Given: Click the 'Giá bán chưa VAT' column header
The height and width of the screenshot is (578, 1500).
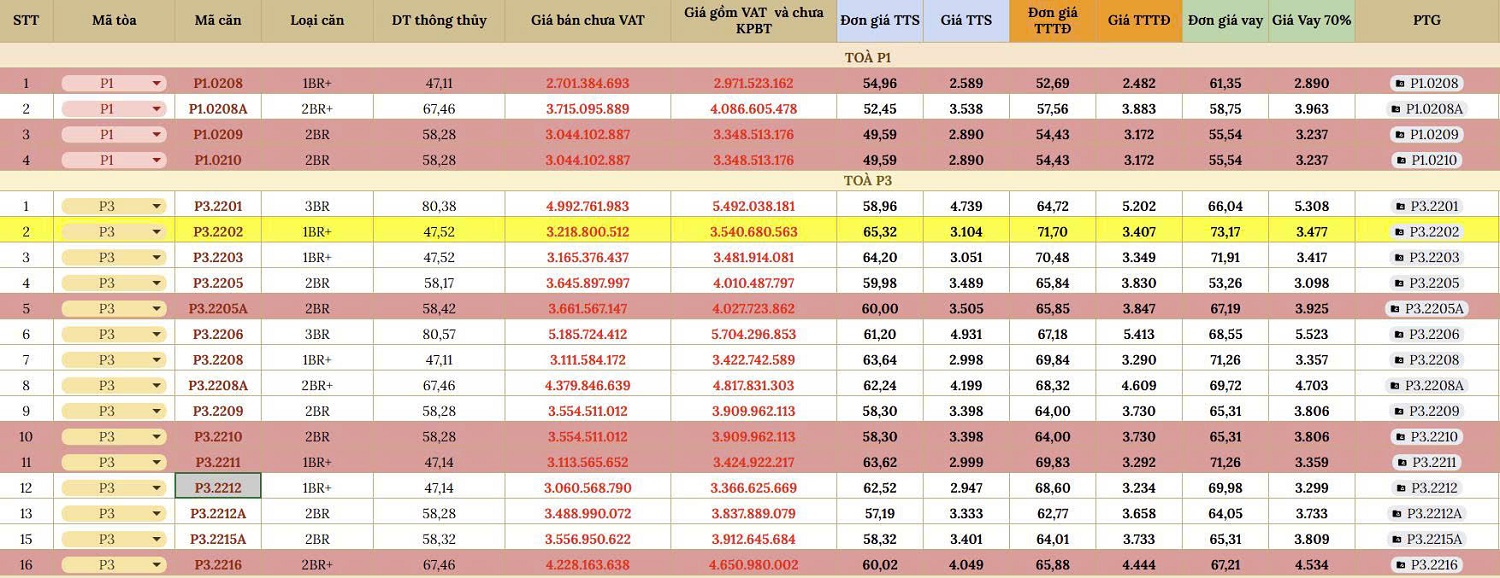Looking at the screenshot, I should 587,20.
